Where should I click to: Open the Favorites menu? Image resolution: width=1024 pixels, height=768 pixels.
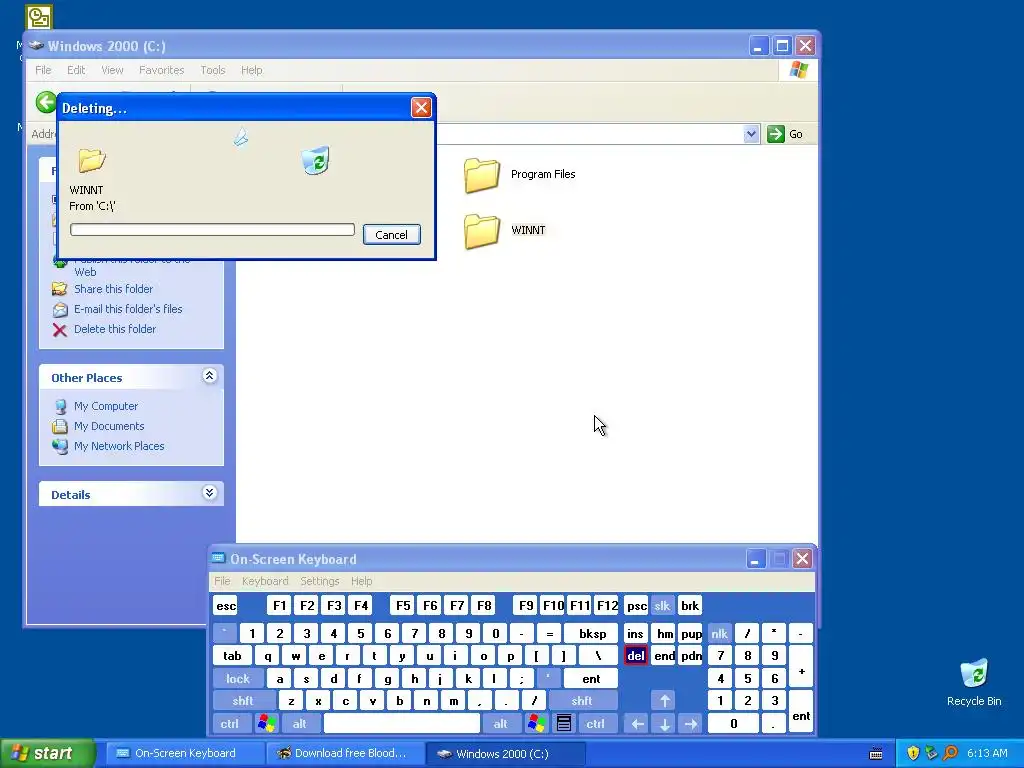tap(161, 70)
